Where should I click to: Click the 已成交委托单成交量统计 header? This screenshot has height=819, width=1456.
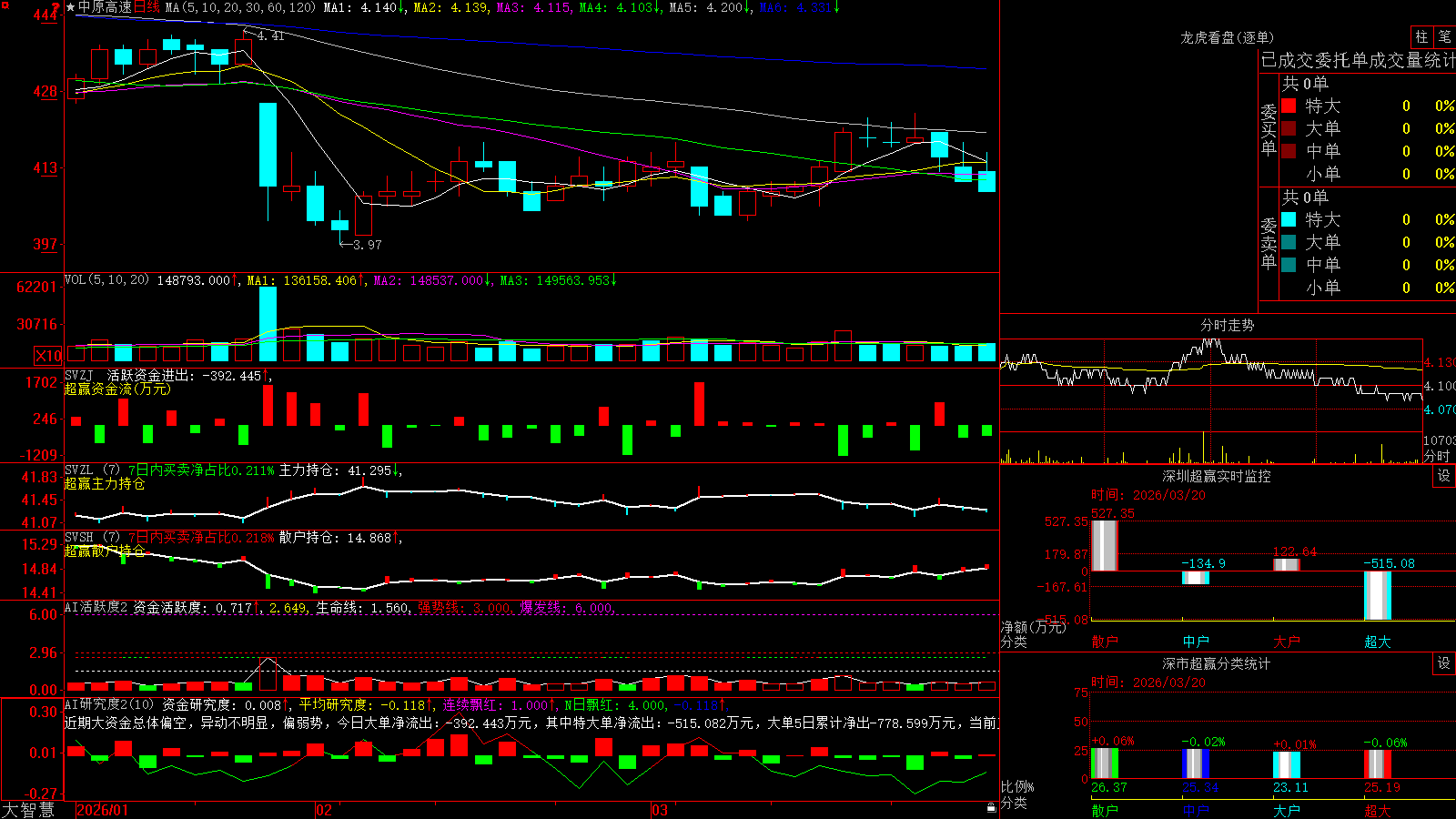pyautogui.click(x=1358, y=60)
